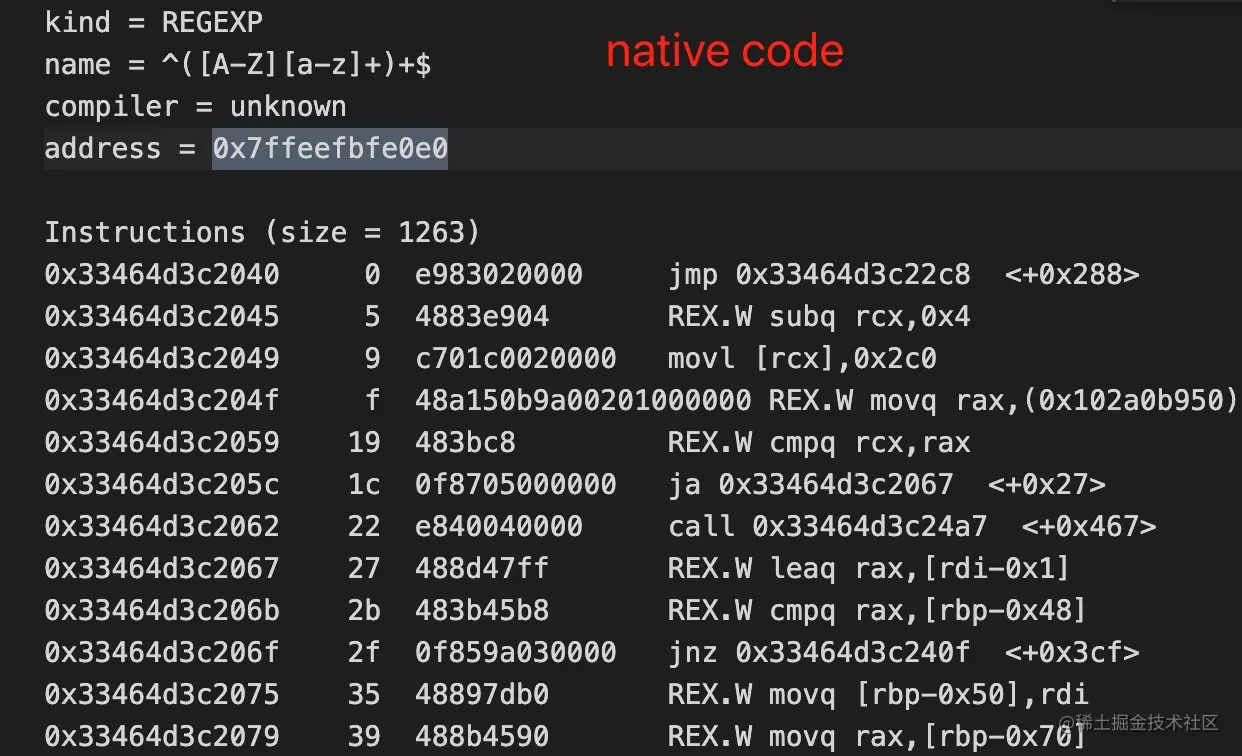Click offset value 2b in the offset column
1242x756 pixels.
364,611
